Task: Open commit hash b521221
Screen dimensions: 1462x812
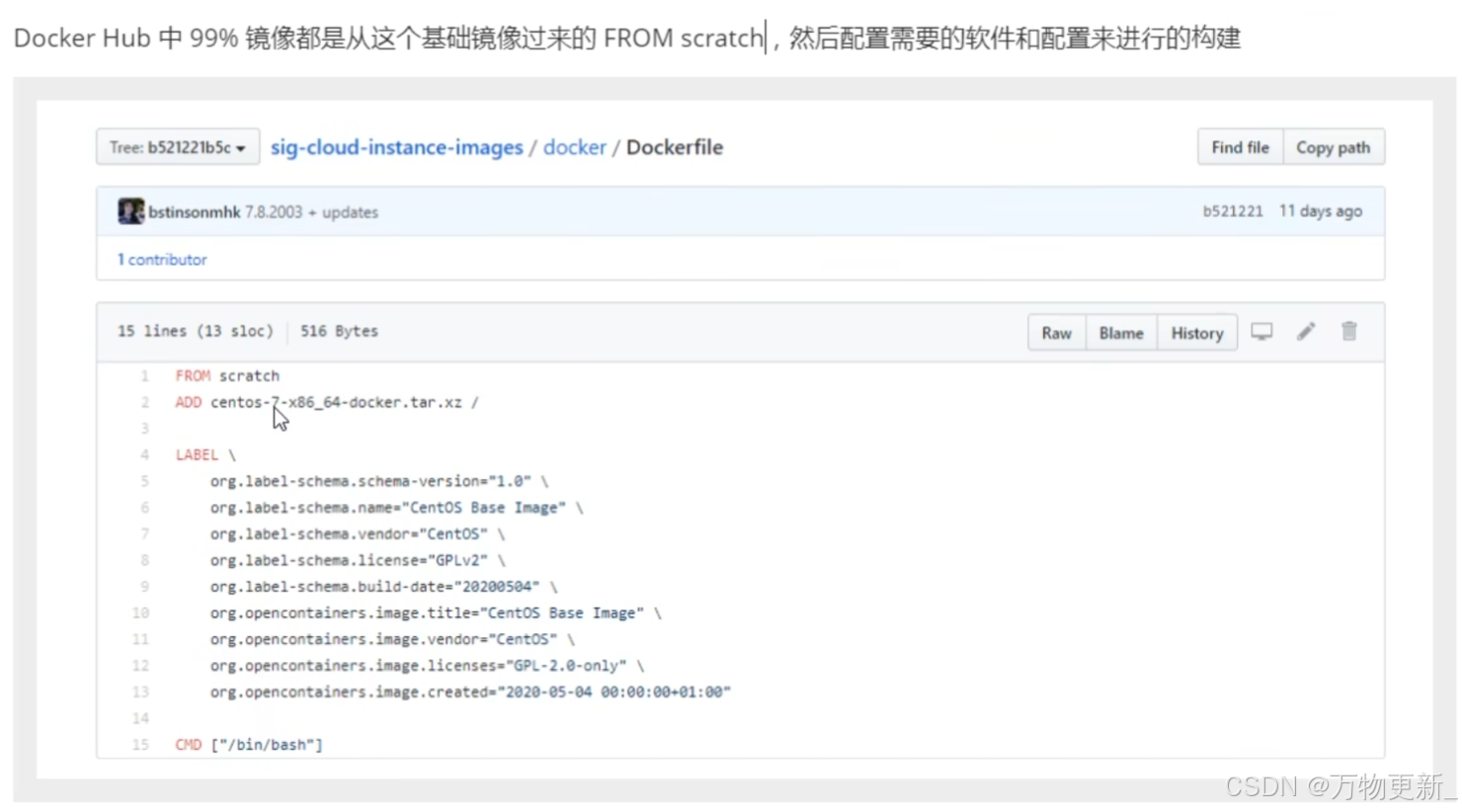Action: point(1233,210)
